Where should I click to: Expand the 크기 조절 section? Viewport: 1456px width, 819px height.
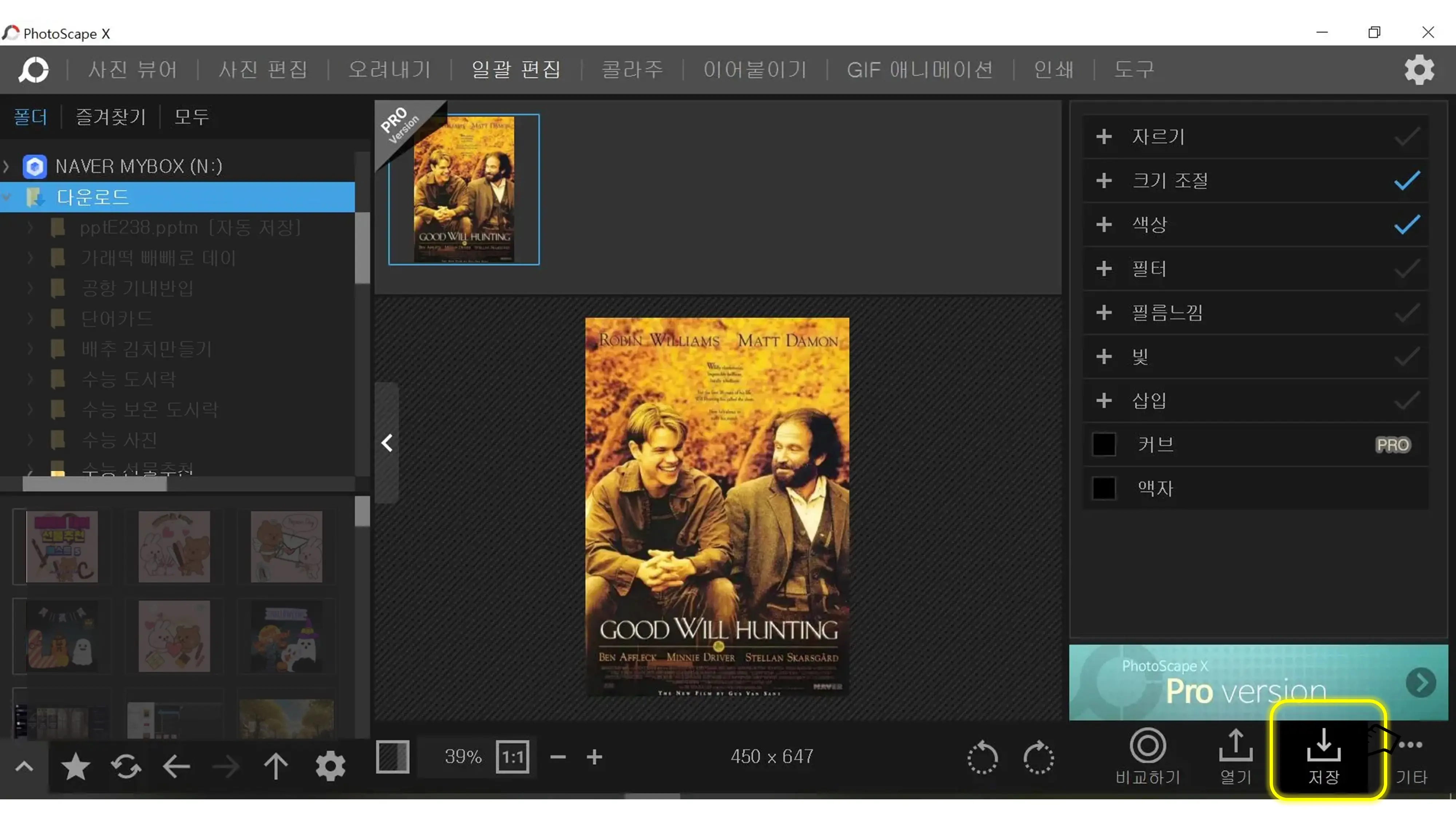(x=1104, y=181)
